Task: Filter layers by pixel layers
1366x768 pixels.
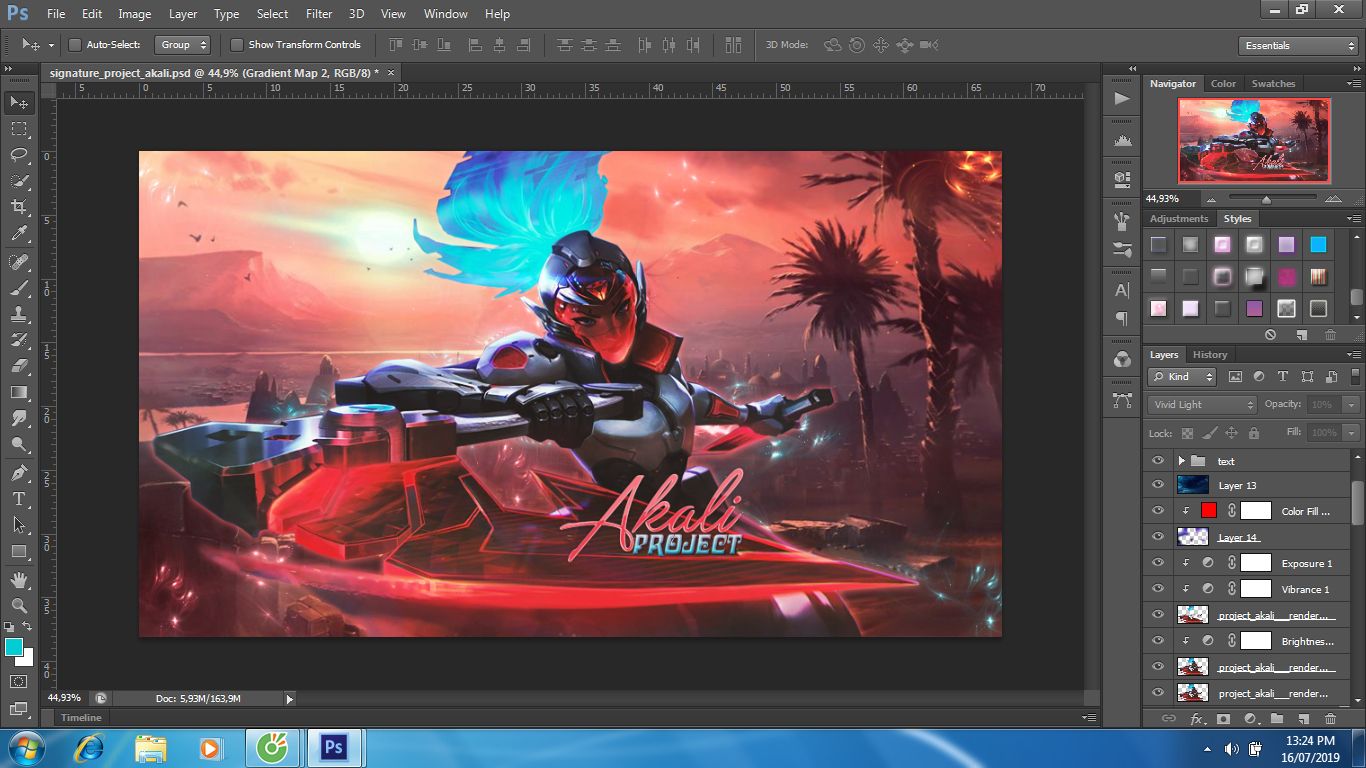Action: pos(1235,377)
